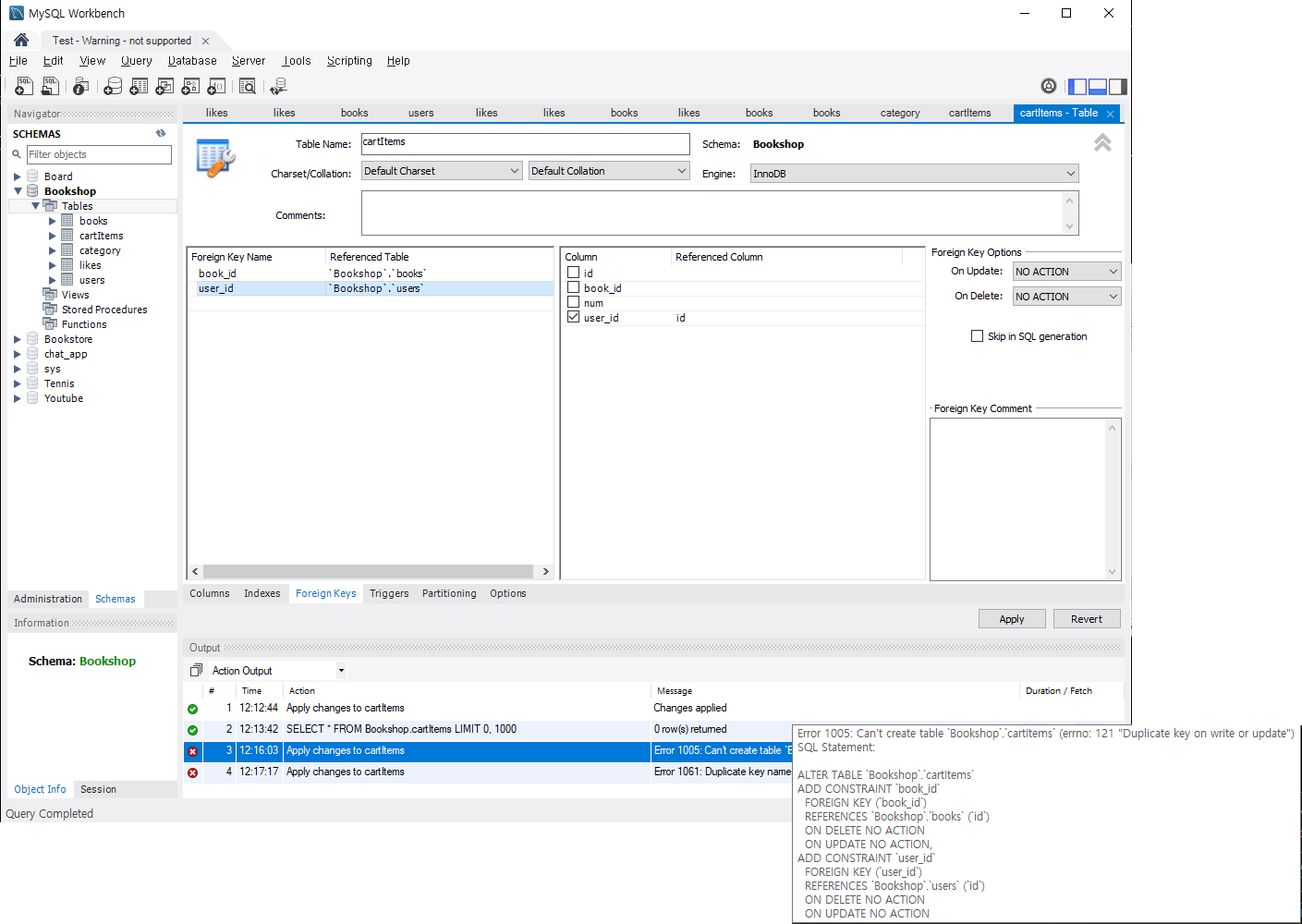Open a SQL script file icon
Image resolution: width=1302 pixels, height=924 pixels.
(x=50, y=86)
